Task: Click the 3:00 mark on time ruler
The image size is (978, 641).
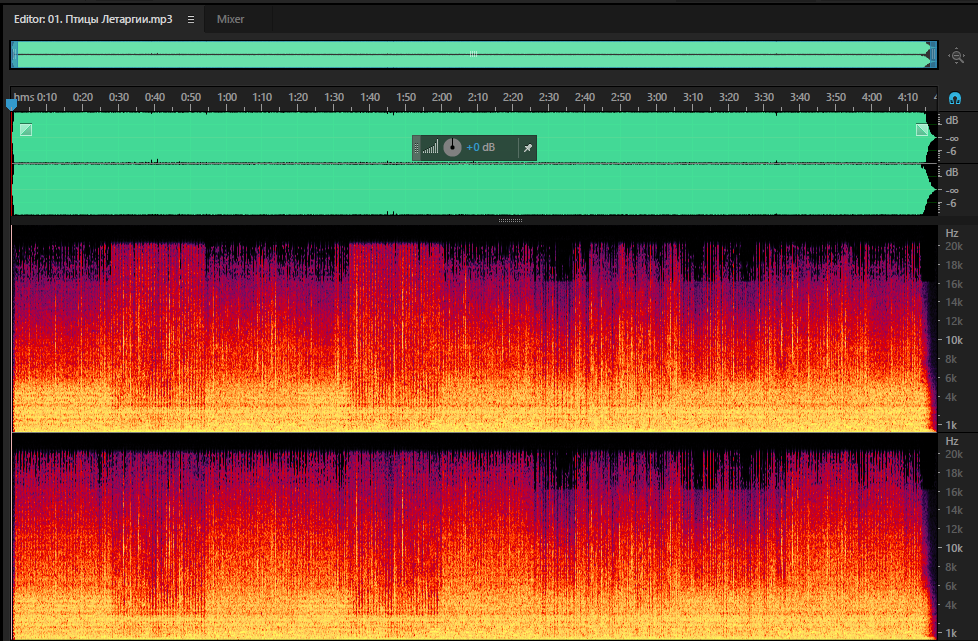Action: (x=657, y=97)
